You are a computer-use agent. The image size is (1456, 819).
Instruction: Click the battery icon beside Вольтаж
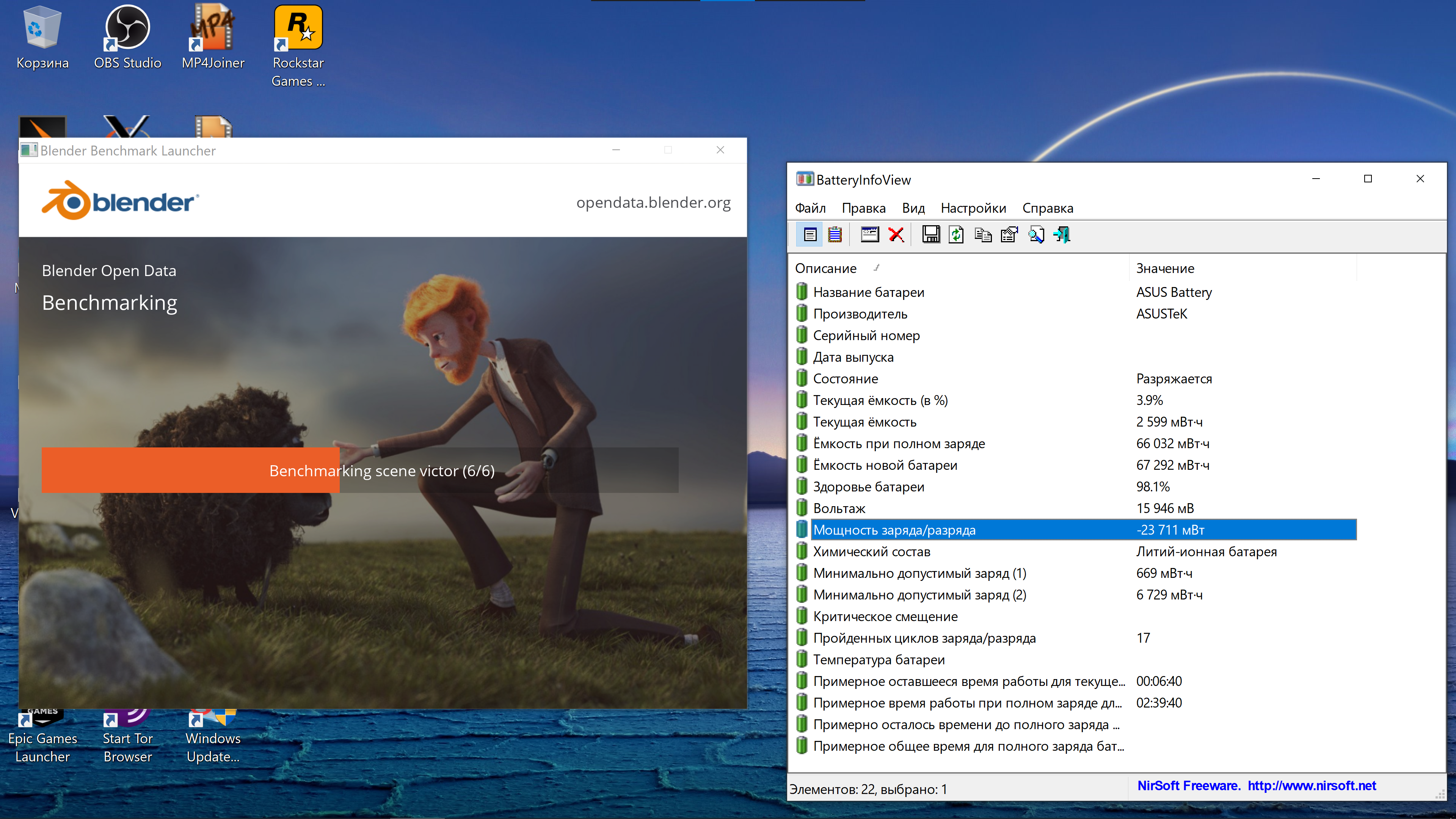(802, 508)
